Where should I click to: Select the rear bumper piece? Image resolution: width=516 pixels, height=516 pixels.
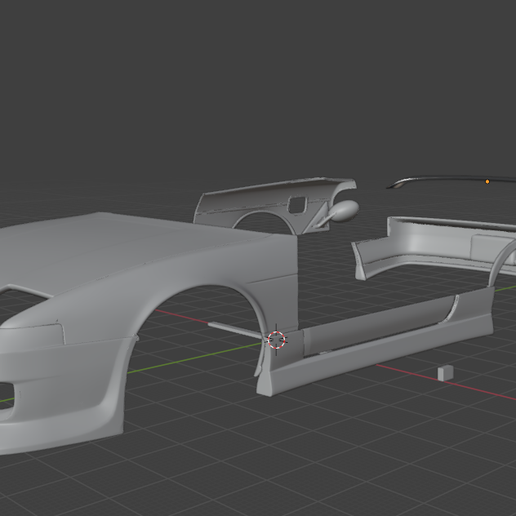433,247
